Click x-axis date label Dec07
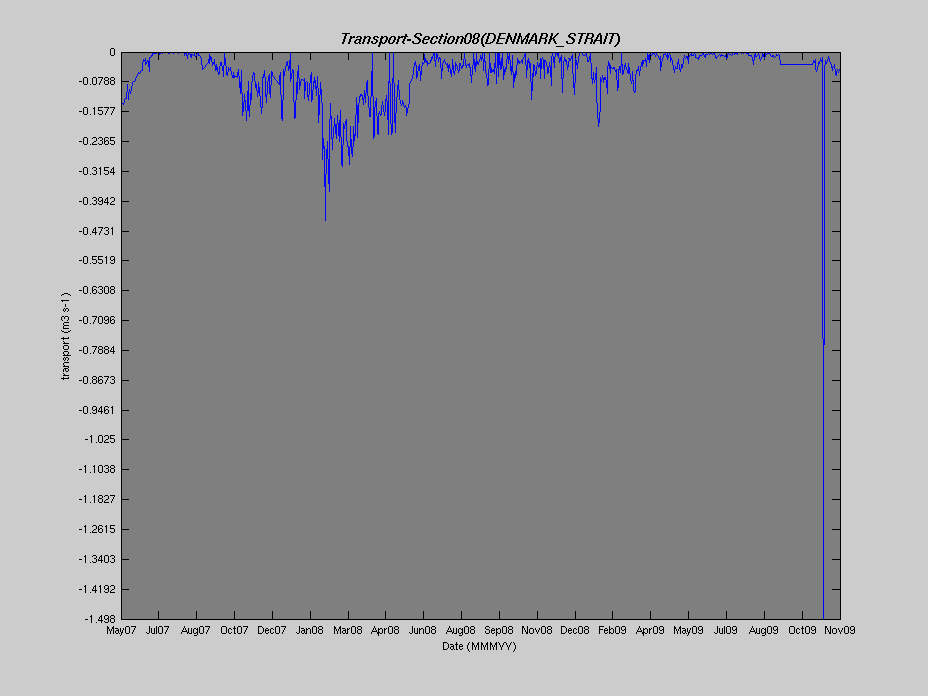 [272, 630]
